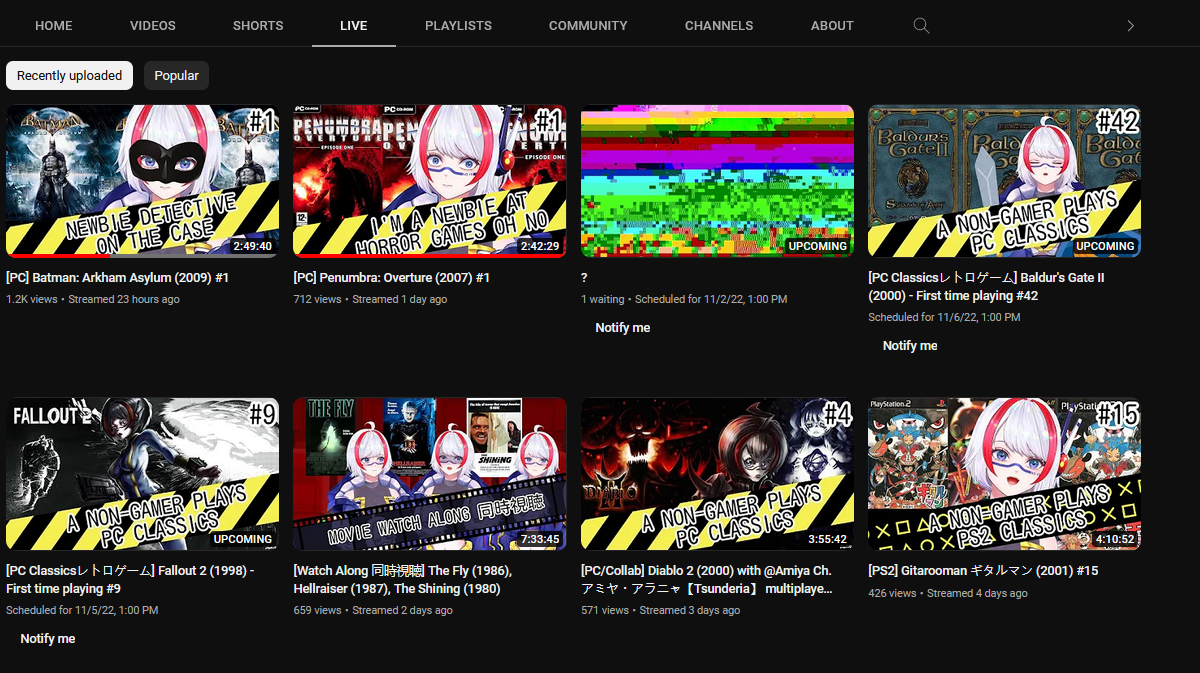Click the 2:49:40 duration badge
1200x673 pixels.
coord(252,246)
